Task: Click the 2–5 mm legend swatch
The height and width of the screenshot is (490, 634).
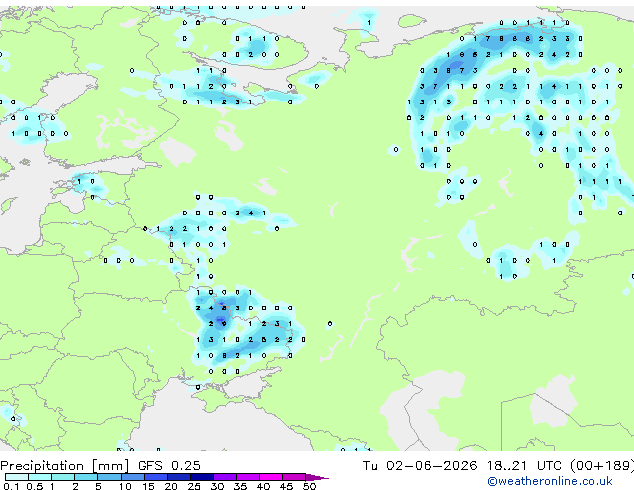Action: [x=86, y=477]
